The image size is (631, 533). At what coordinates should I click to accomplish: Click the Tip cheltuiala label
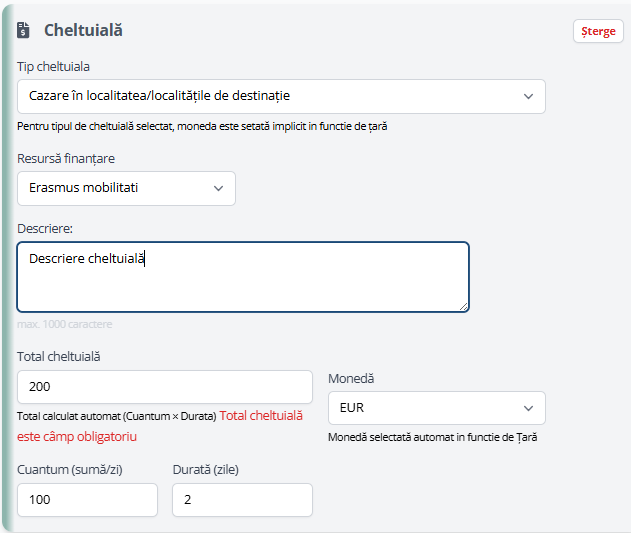click(x=53, y=66)
